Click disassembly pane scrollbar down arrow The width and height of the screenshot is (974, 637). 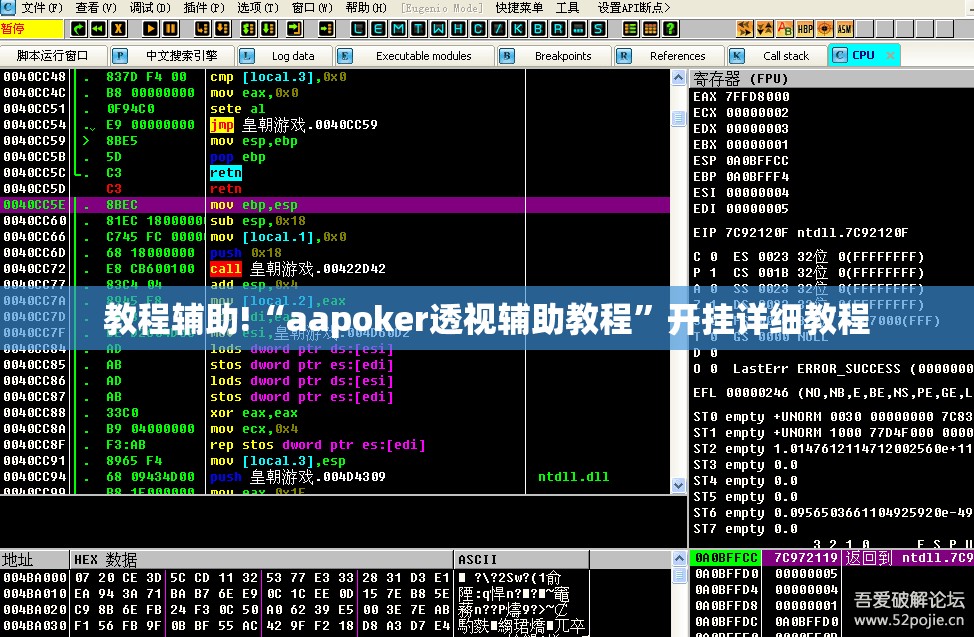(678, 485)
